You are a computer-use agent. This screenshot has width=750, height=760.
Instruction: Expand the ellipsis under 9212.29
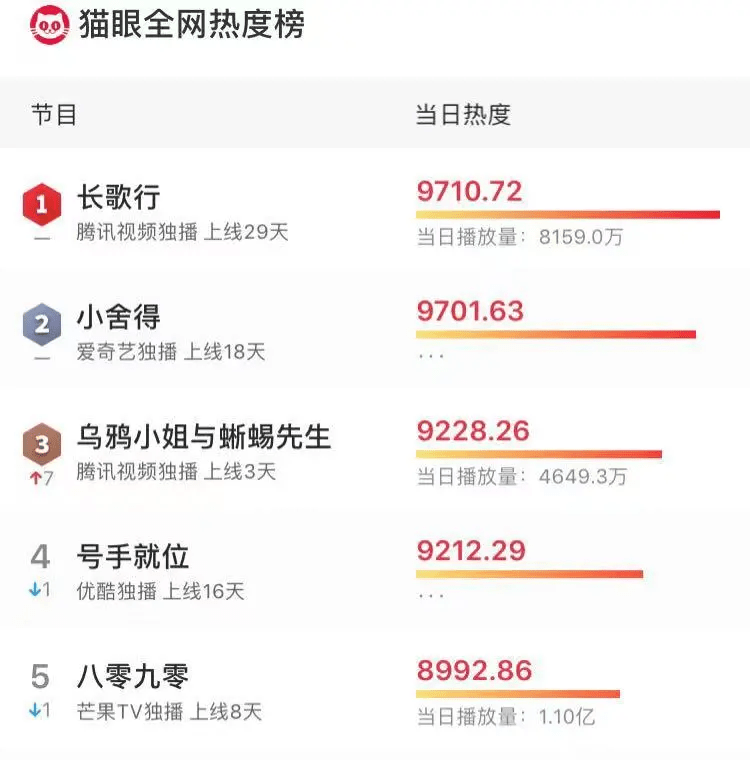point(431,596)
